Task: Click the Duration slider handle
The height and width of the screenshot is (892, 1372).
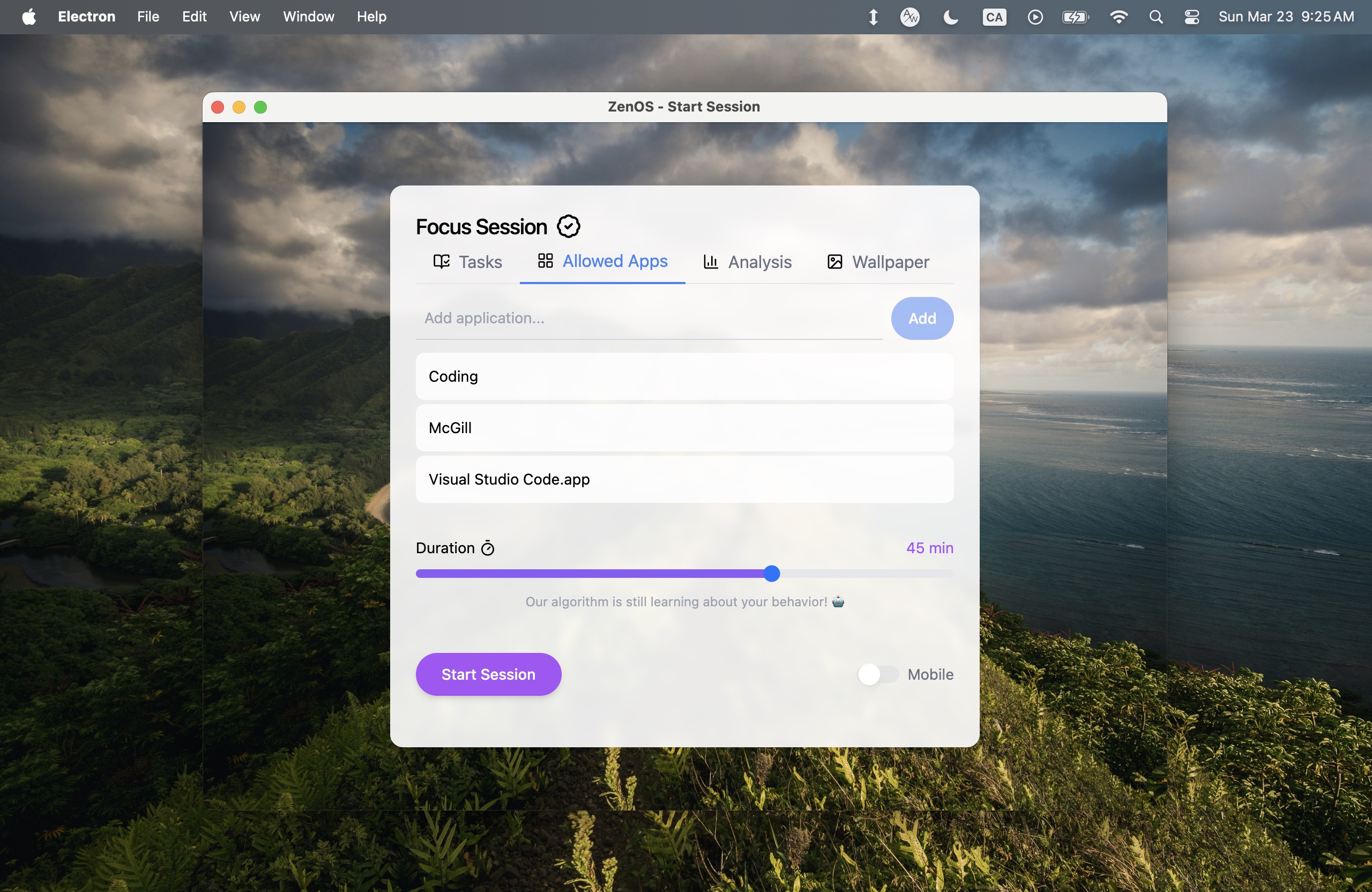Action: coord(771,573)
